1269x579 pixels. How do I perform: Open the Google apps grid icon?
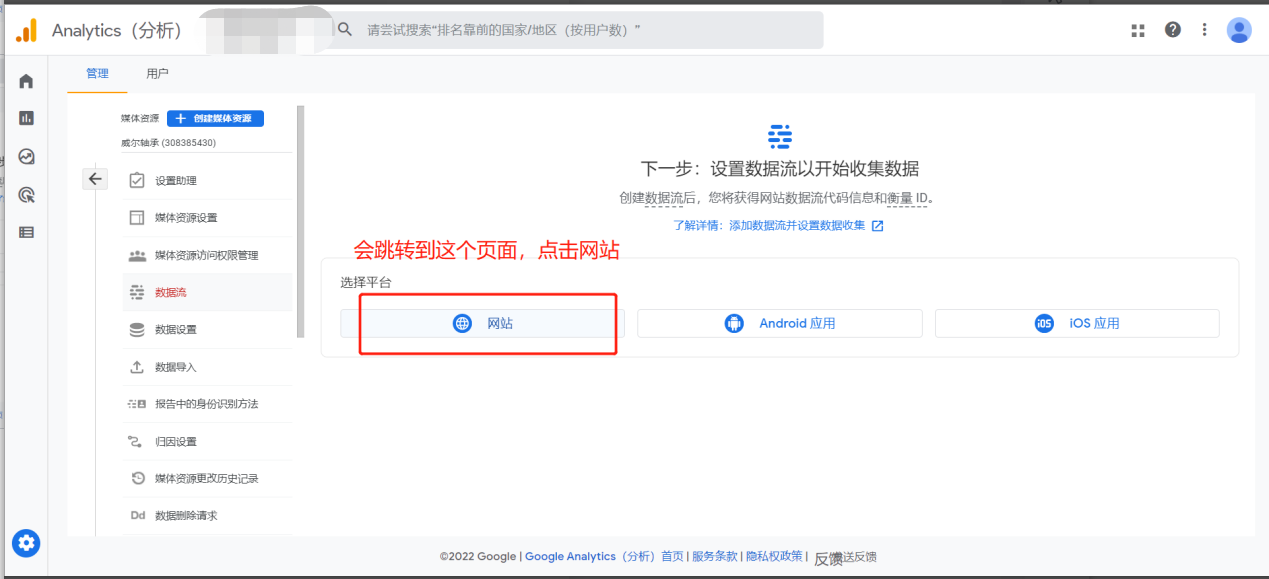click(x=1138, y=30)
